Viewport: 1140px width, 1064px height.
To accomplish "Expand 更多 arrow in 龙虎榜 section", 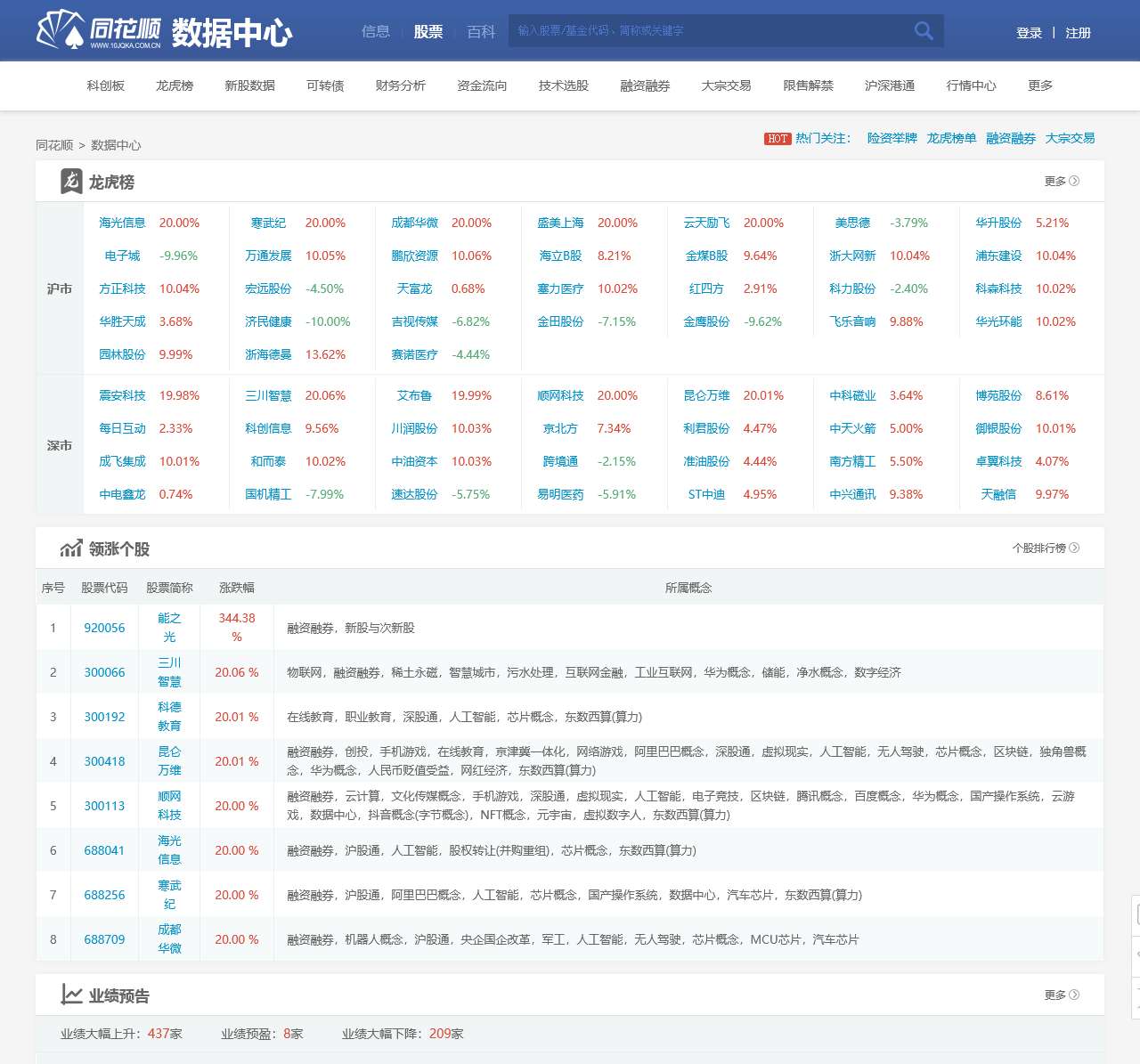I will pos(1074,181).
